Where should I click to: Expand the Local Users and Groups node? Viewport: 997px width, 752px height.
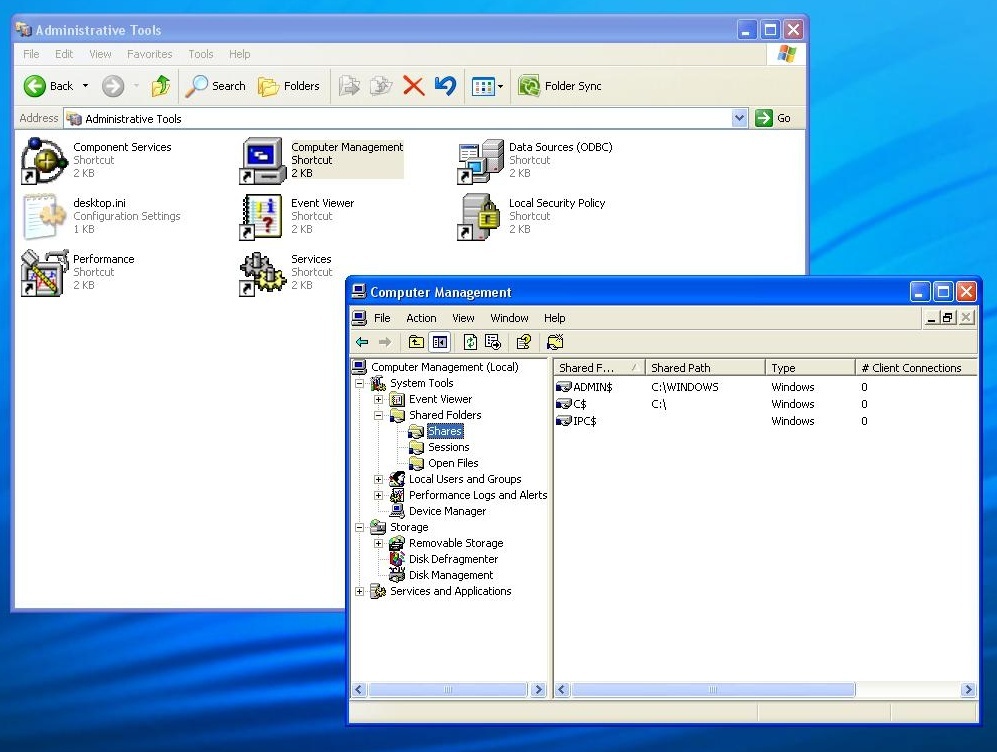(x=379, y=480)
